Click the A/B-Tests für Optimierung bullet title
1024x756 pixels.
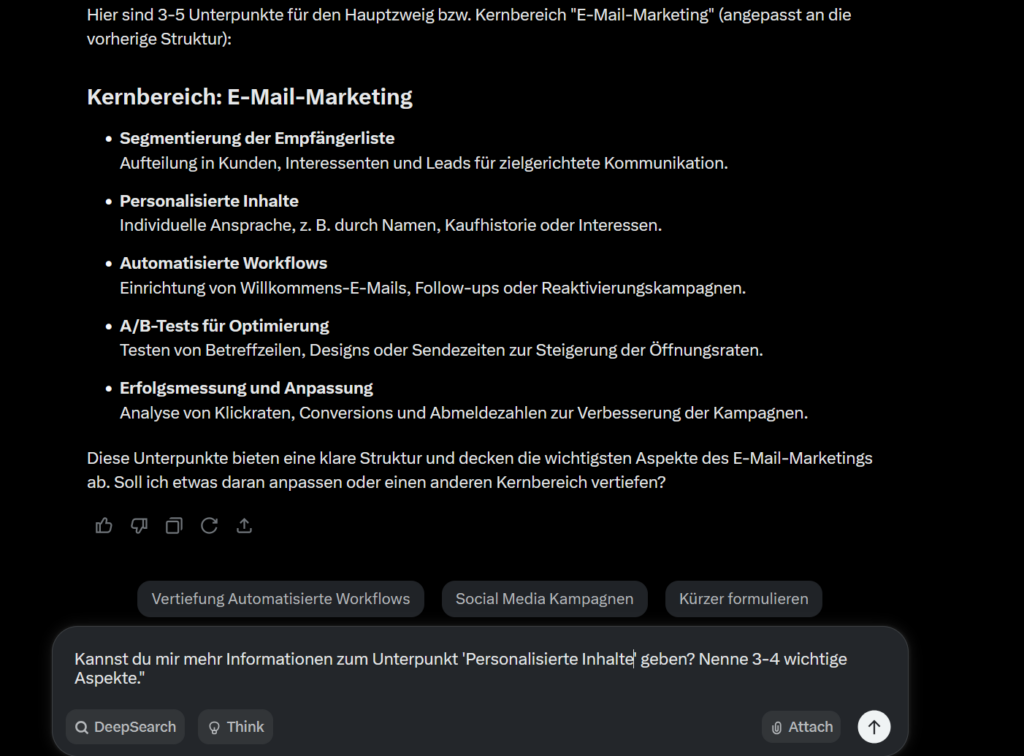point(224,326)
